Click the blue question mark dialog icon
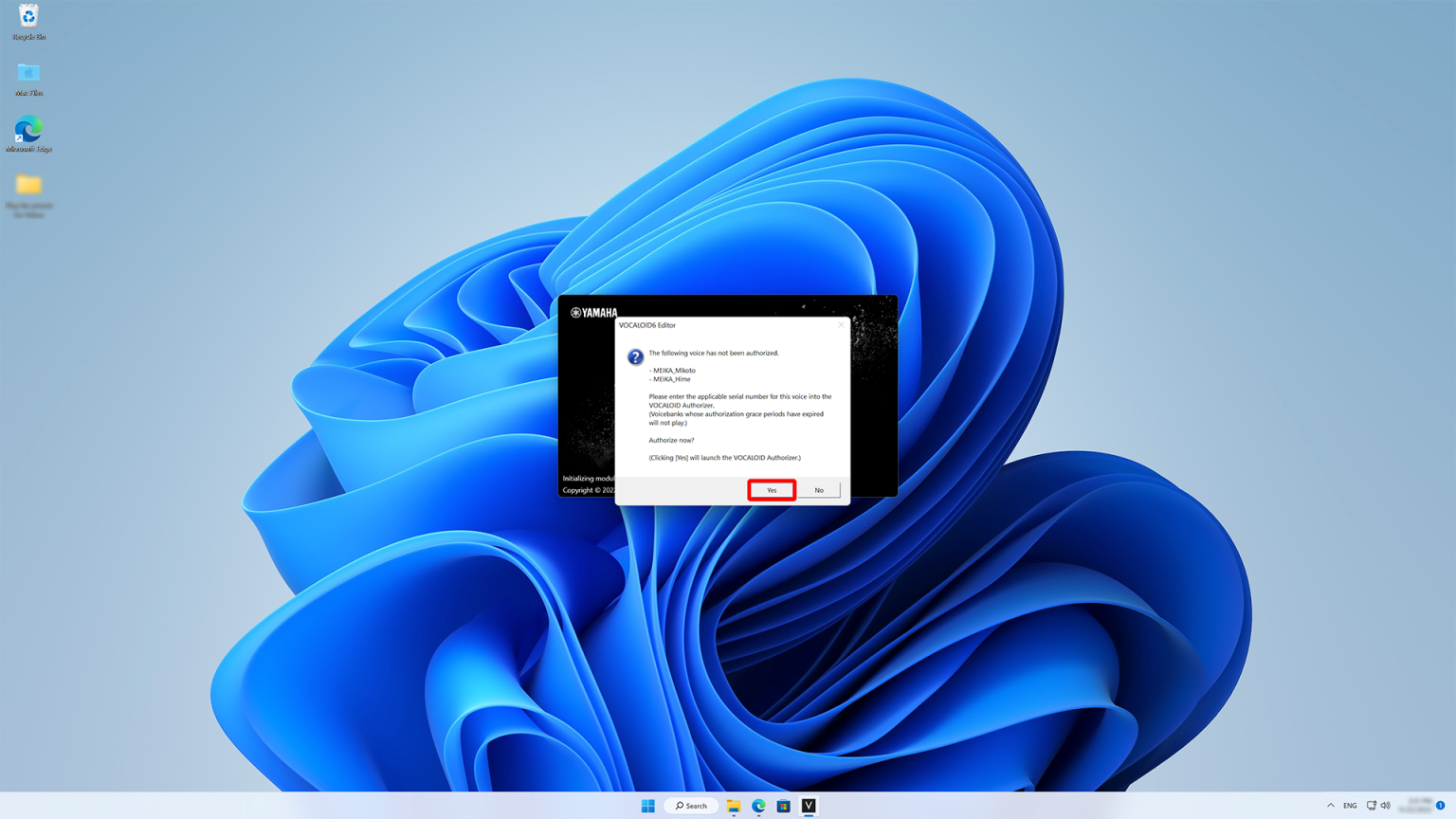 click(x=635, y=357)
